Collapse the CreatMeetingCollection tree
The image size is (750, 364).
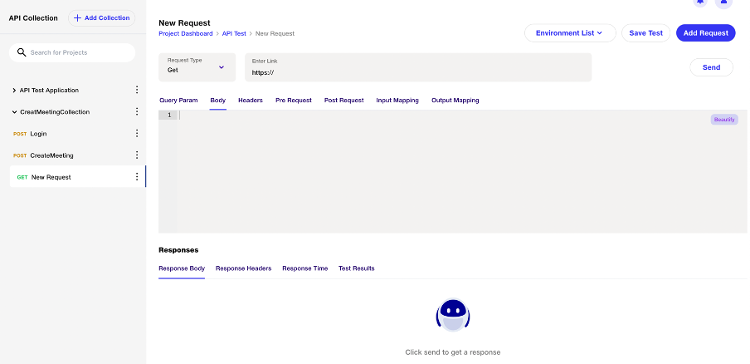pos(14,112)
